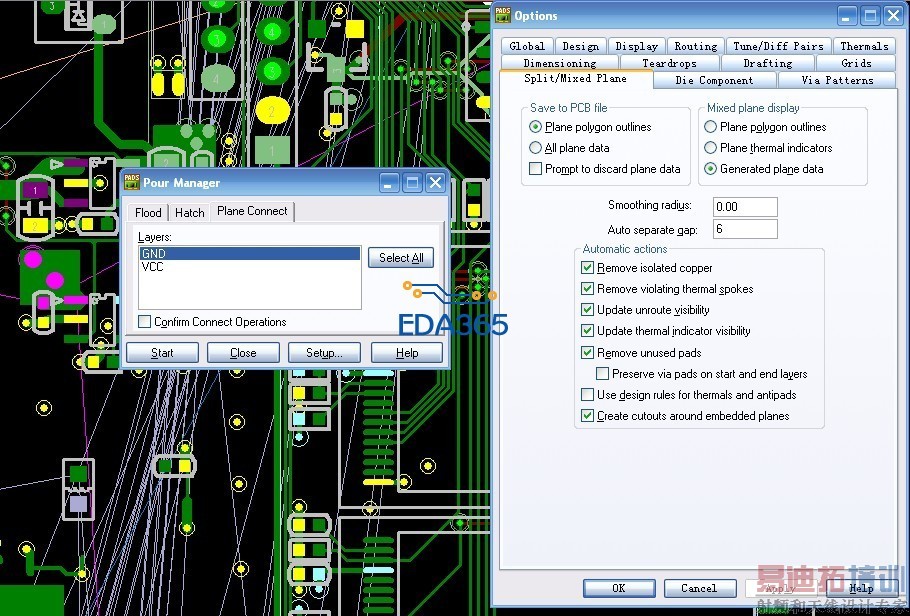Select All plane data radio option
This screenshot has height=616, width=910.
point(536,148)
